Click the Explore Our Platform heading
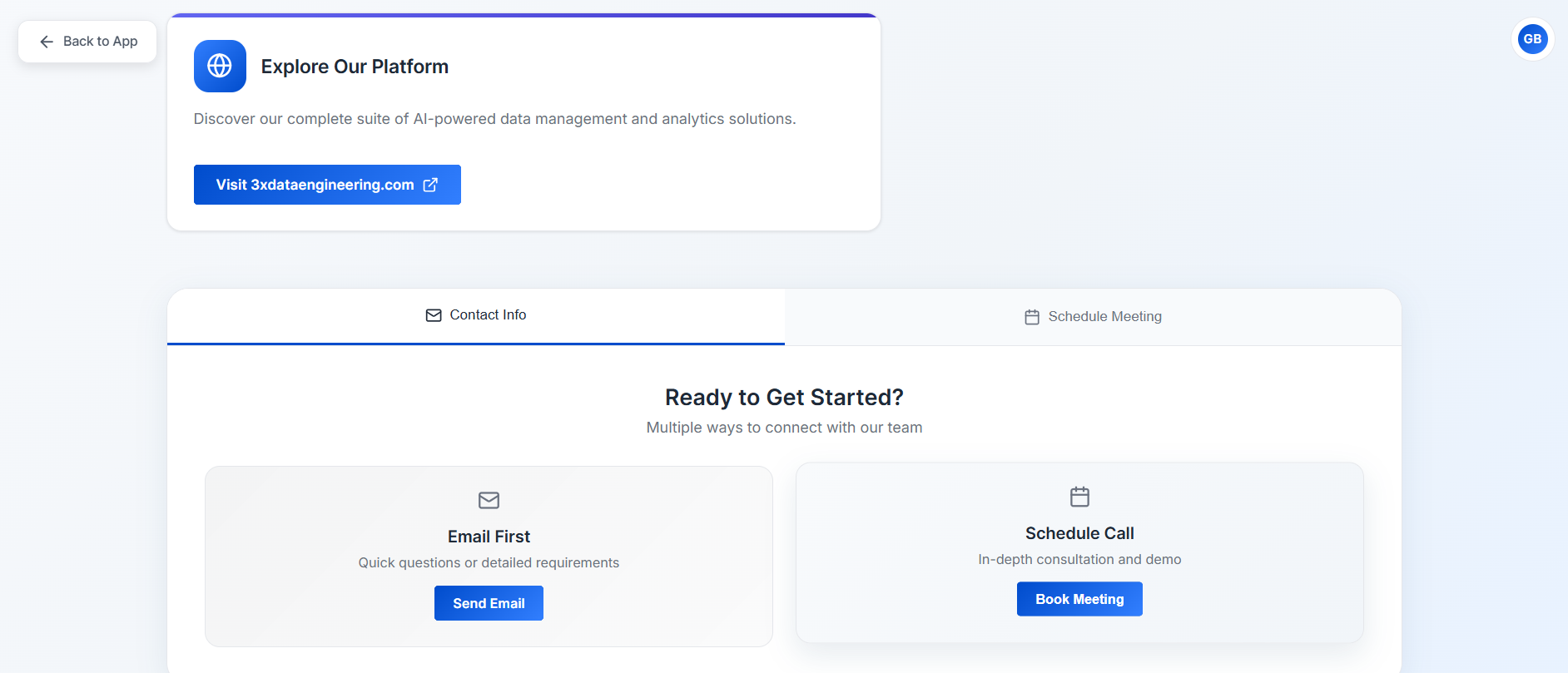Screen dimensions: 1568x673 (355, 67)
